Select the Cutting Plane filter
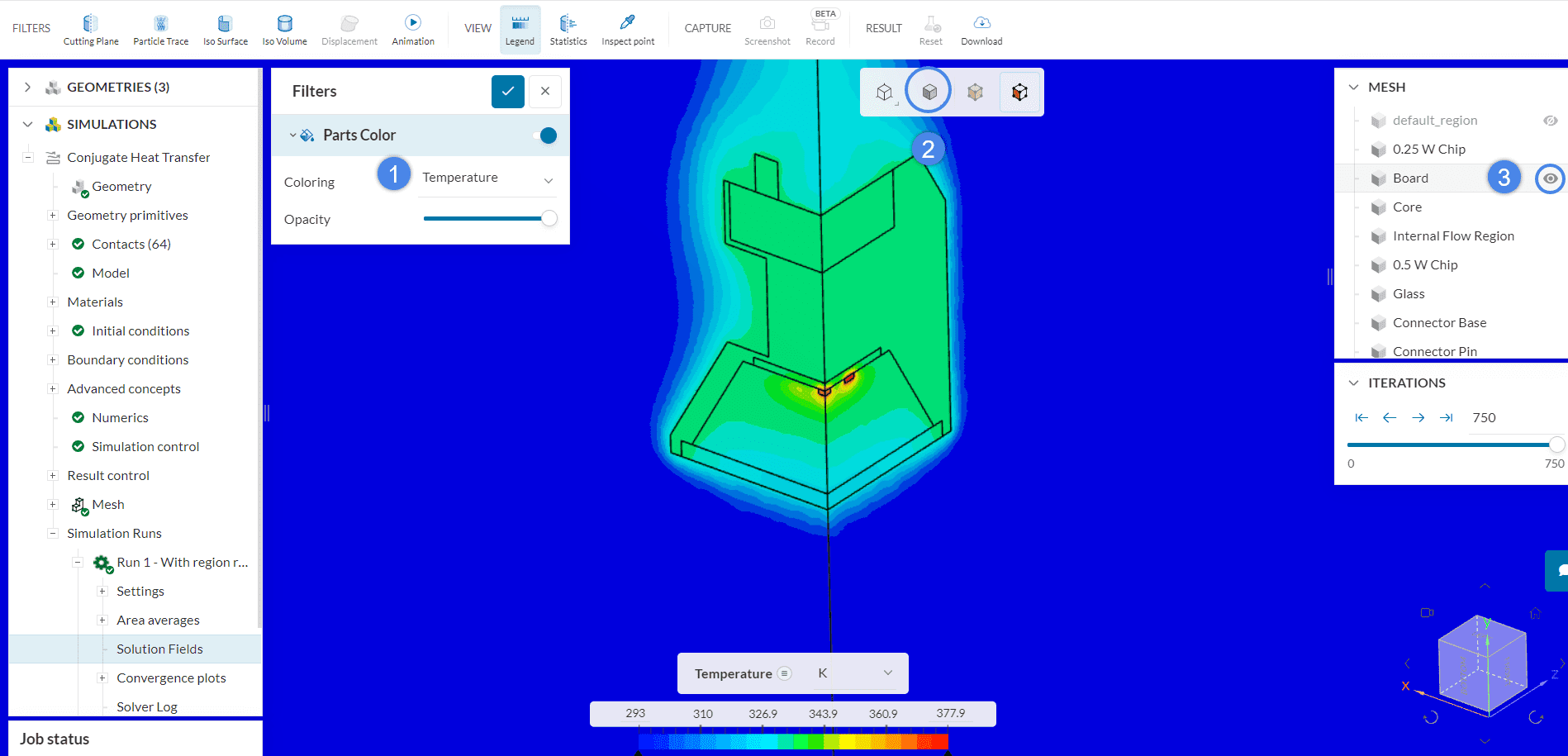1568x756 pixels. tap(91, 30)
